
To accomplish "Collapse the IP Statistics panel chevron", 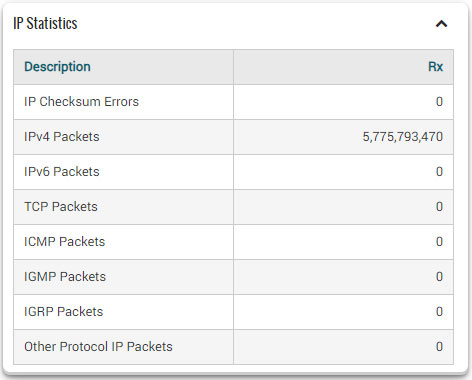I will pyautogui.click(x=441, y=24).
